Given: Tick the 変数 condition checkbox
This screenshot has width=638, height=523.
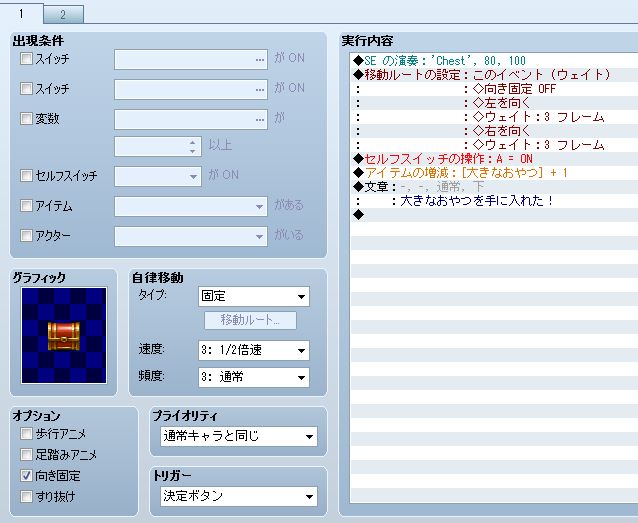Looking at the screenshot, I should coord(26,118).
